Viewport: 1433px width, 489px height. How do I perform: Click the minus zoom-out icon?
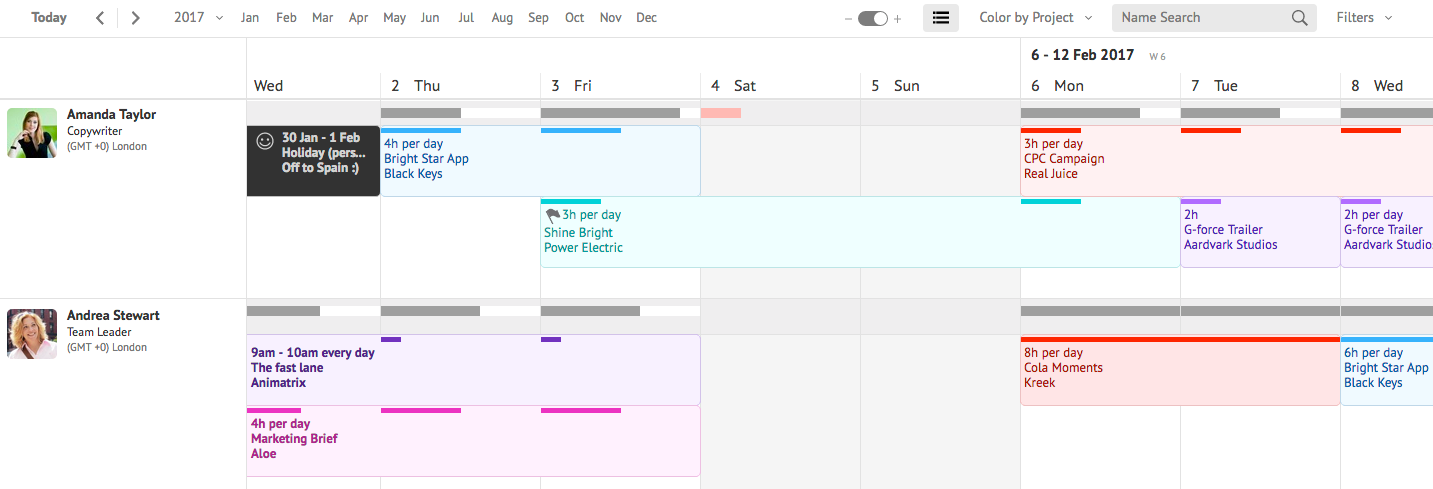(848, 19)
